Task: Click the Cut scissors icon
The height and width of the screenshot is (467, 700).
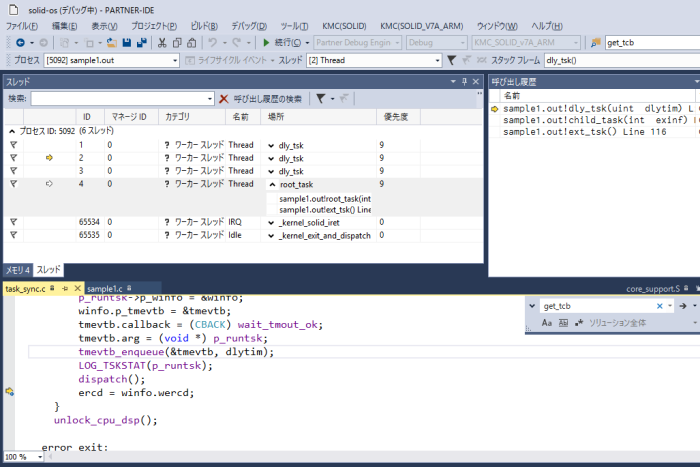Action: click(160, 43)
